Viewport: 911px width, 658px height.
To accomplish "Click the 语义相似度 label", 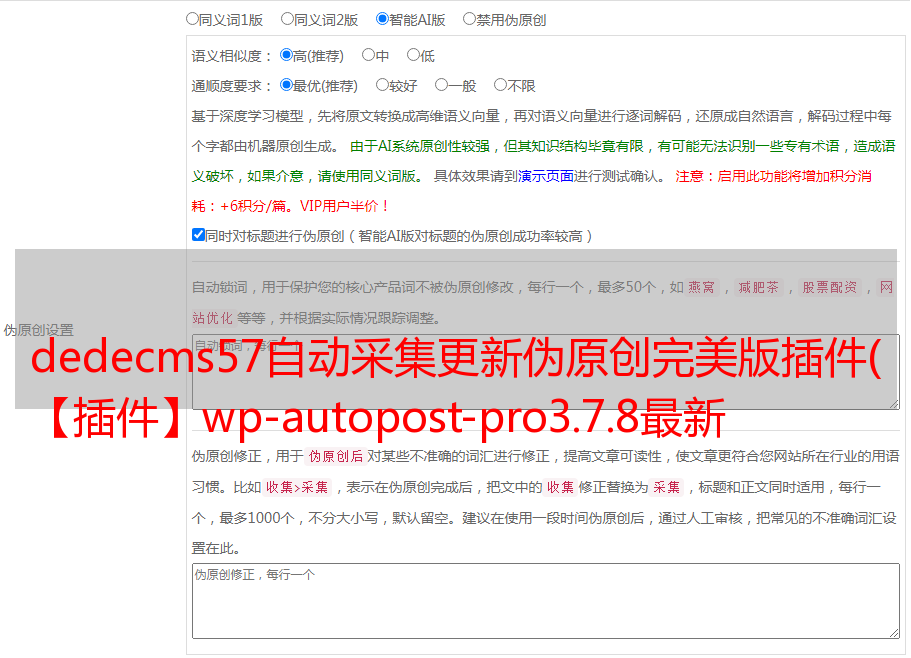I will tap(232, 56).
